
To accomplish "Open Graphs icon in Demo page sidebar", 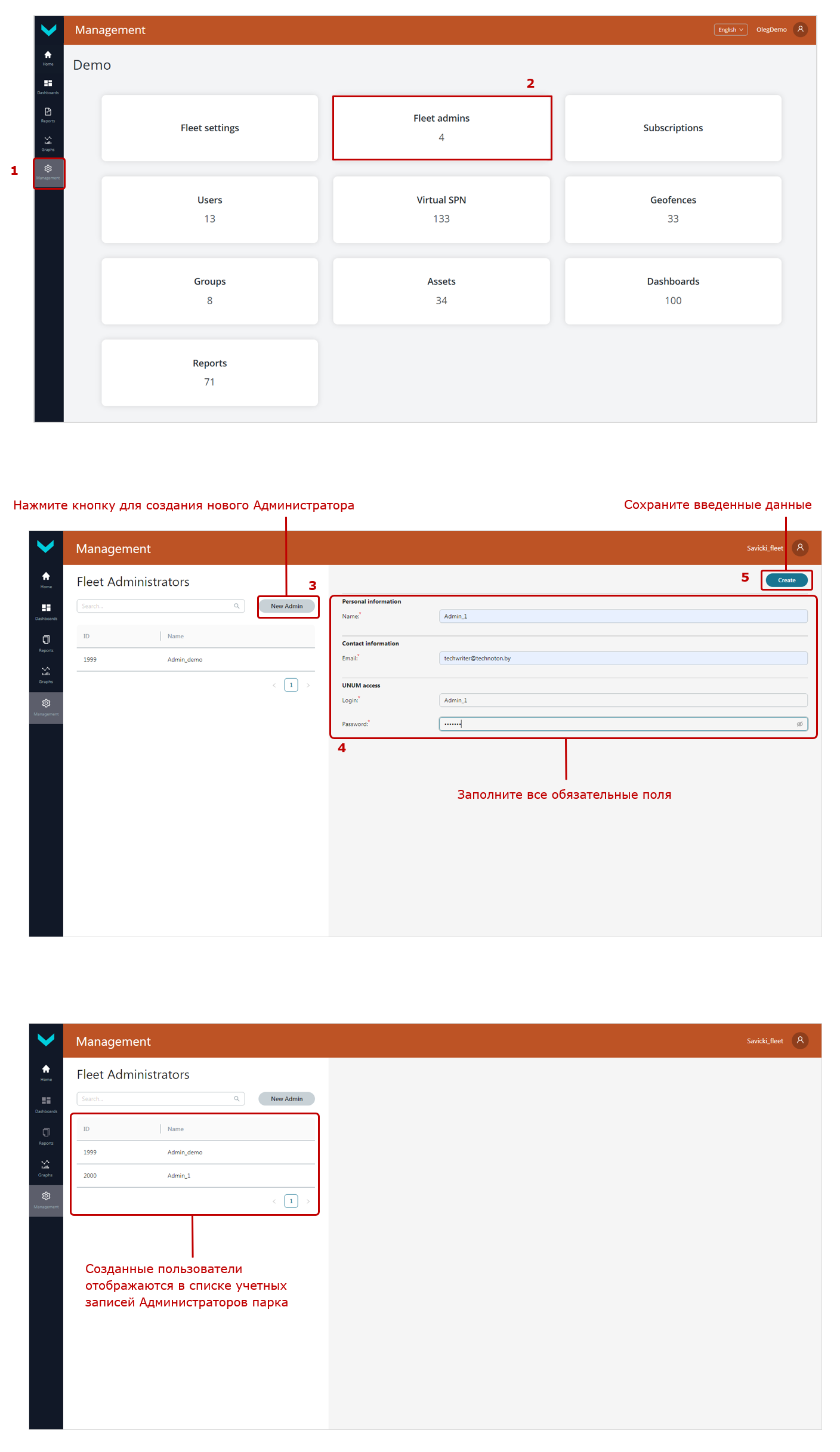I will point(48,141).
